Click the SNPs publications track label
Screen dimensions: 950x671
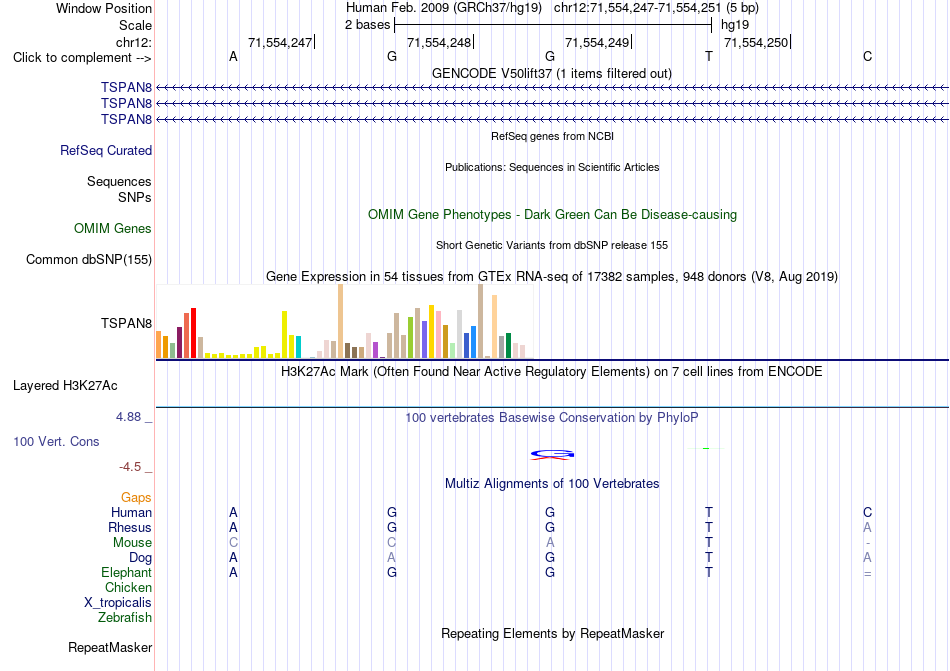pos(135,197)
